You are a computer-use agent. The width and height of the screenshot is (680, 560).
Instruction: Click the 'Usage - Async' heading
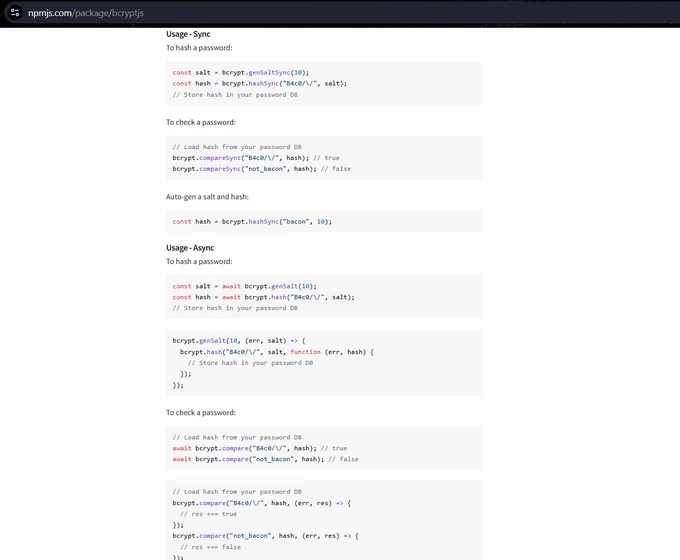[190, 248]
